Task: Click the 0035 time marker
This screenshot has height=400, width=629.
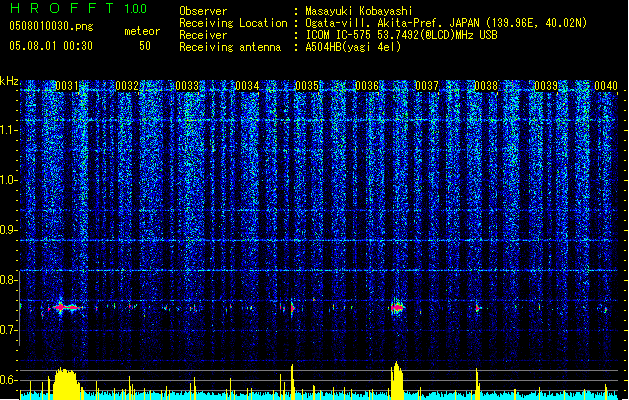Action: [x=307, y=86]
